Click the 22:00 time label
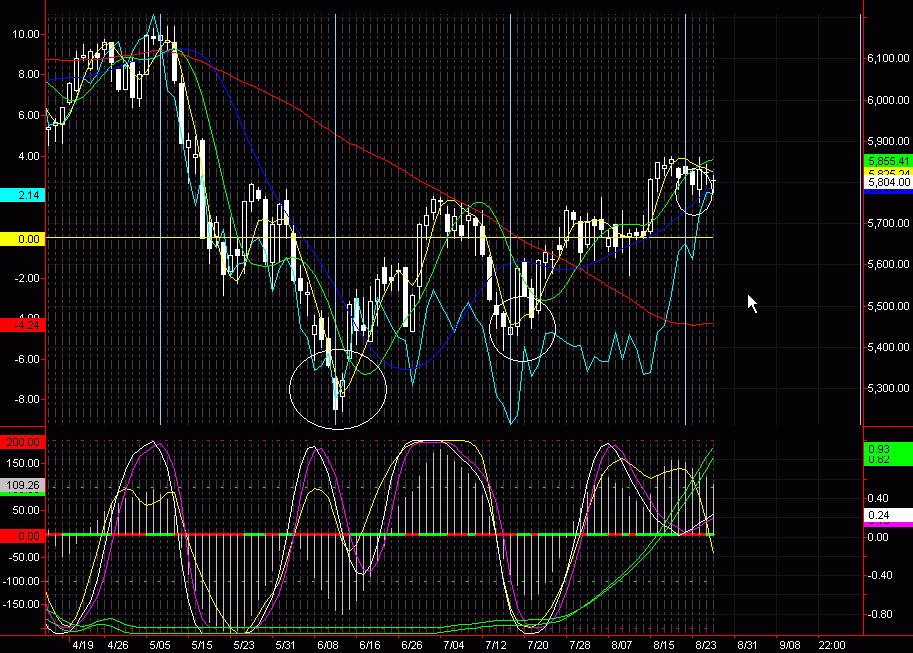913x653 pixels. pos(832,645)
